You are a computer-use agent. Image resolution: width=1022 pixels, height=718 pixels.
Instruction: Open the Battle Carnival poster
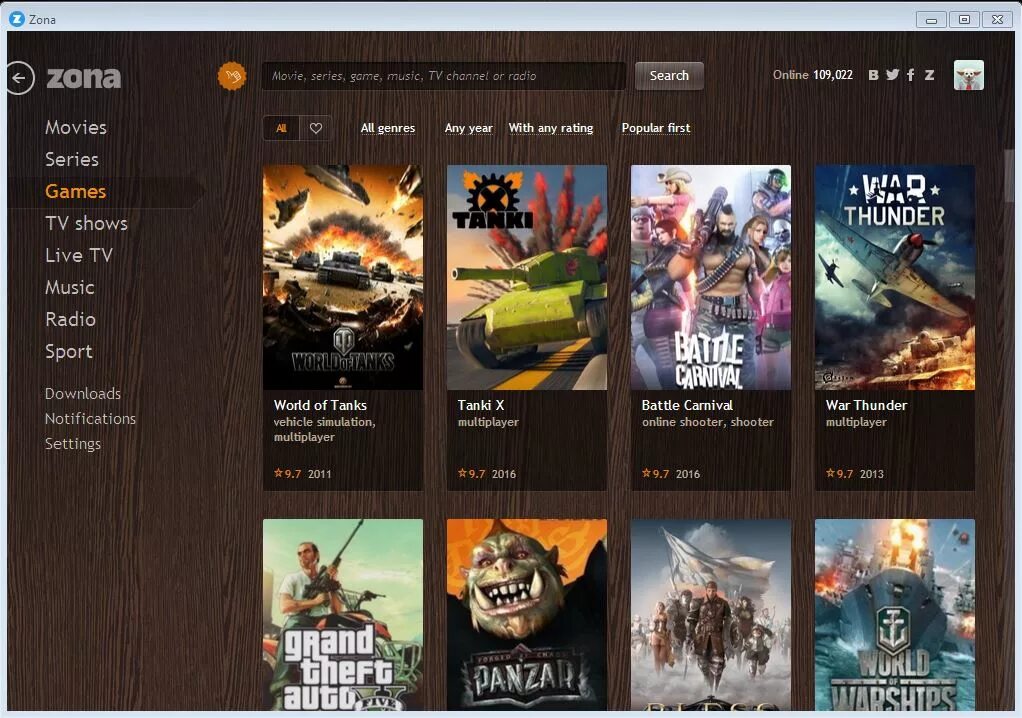(711, 278)
